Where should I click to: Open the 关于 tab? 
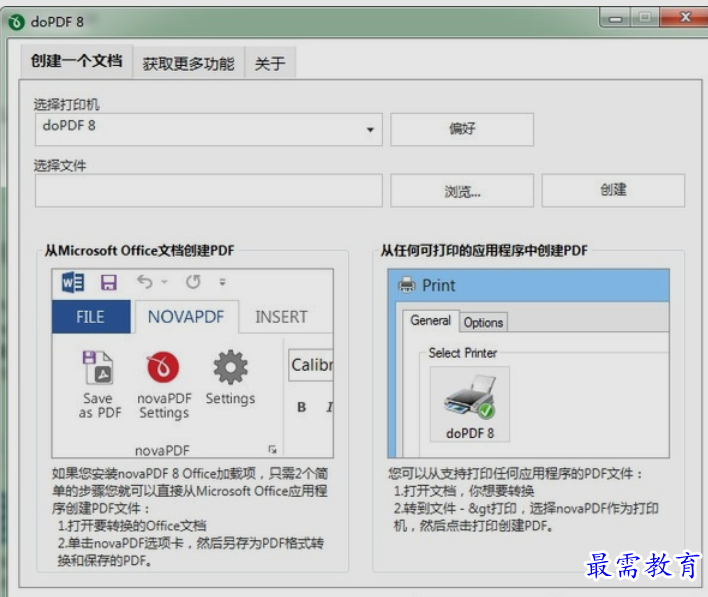[270, 63]
